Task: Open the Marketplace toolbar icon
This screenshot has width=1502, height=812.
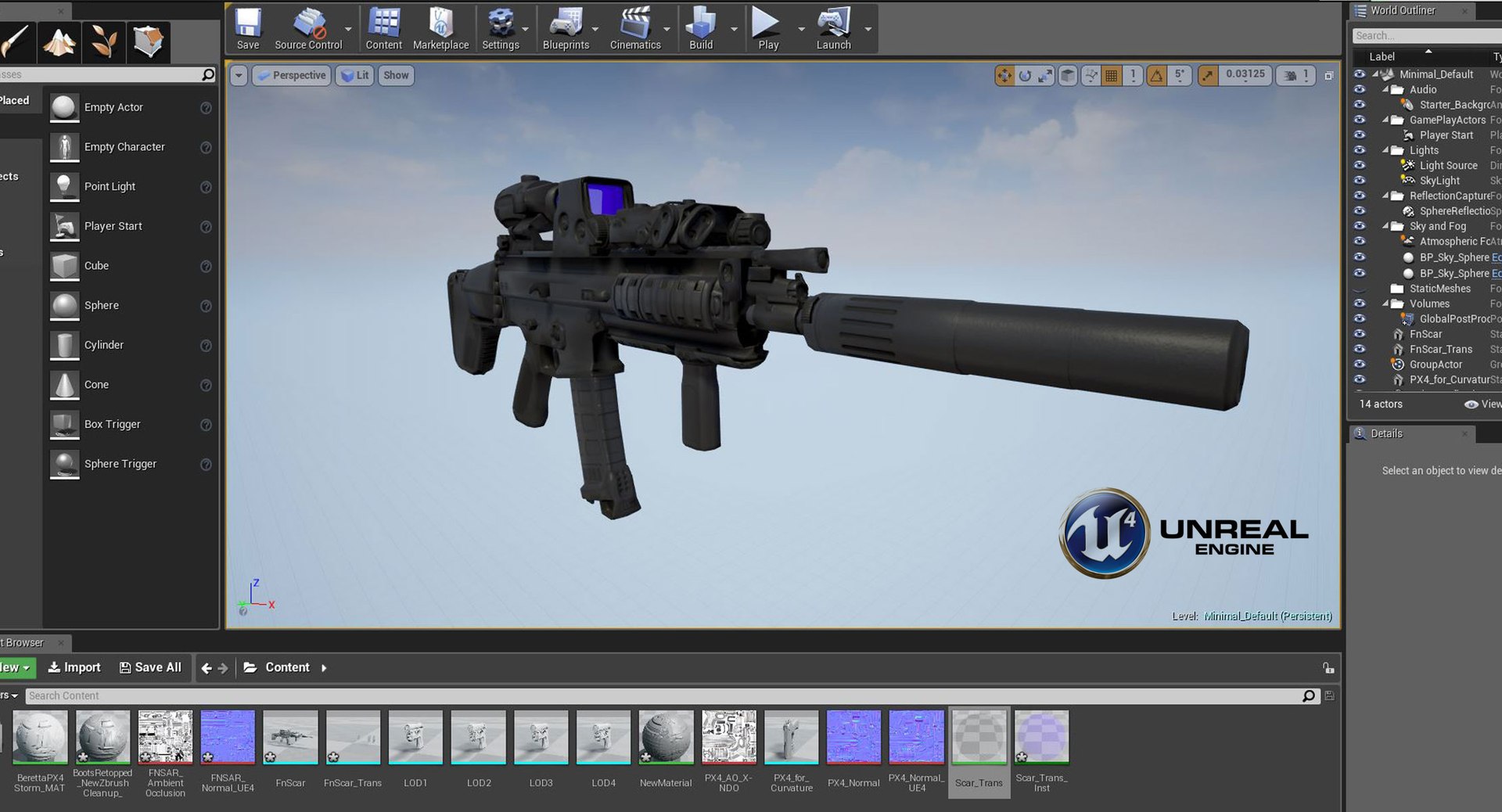Action: coord(440,29)
